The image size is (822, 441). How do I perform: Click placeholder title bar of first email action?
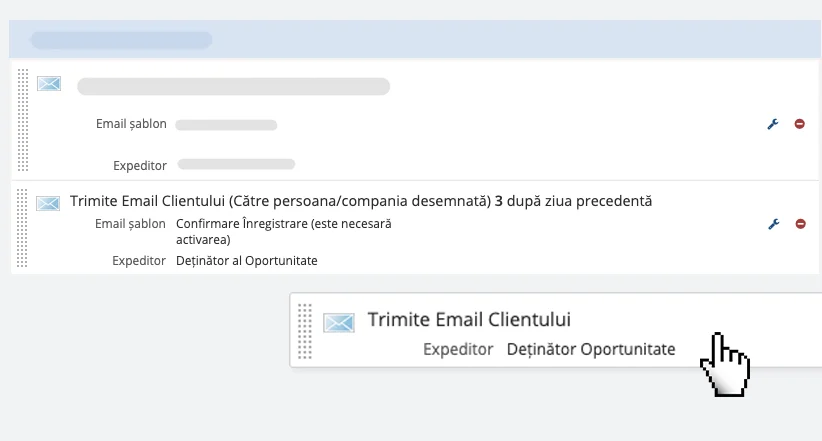point(233,87)
